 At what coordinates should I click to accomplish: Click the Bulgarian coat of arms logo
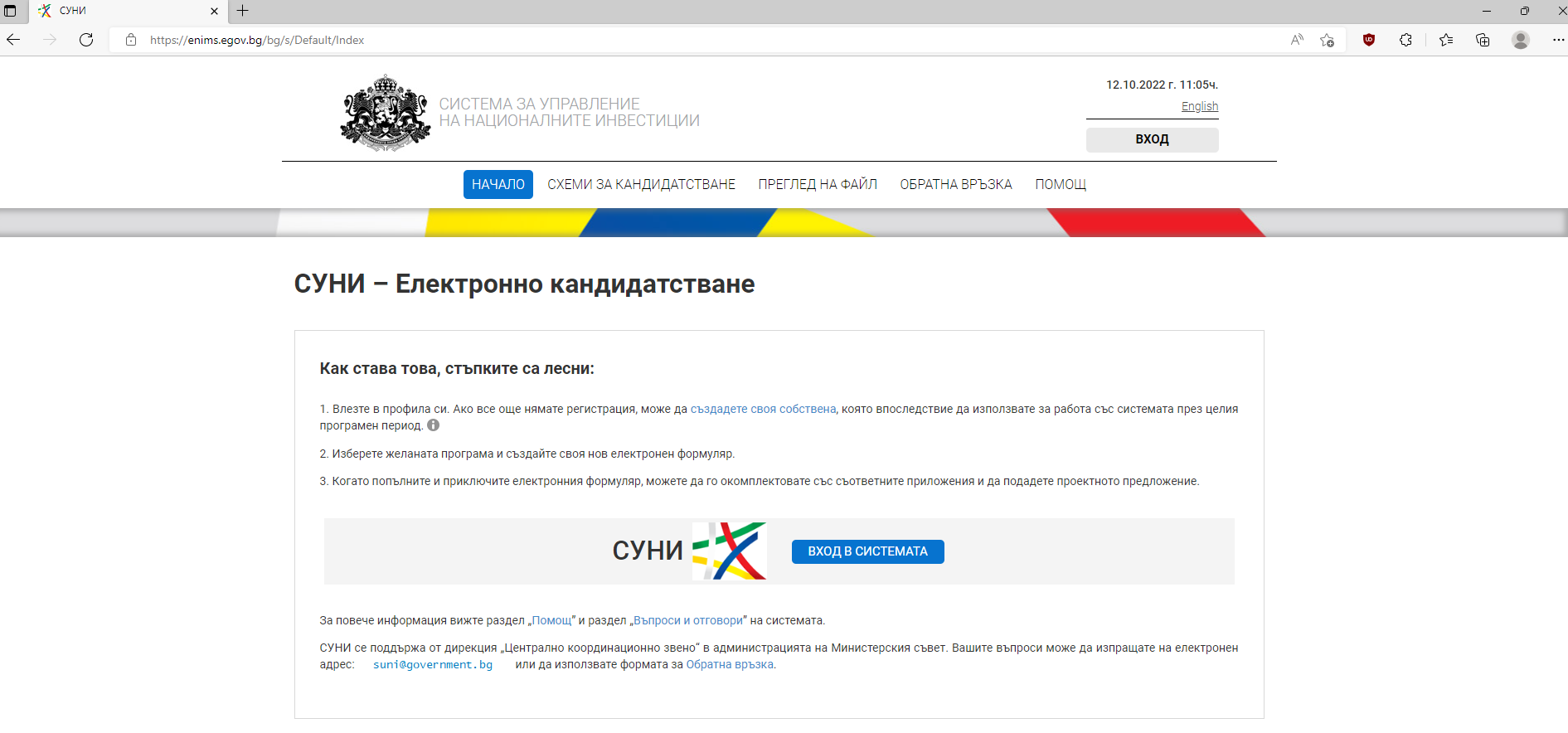(385, 113)
